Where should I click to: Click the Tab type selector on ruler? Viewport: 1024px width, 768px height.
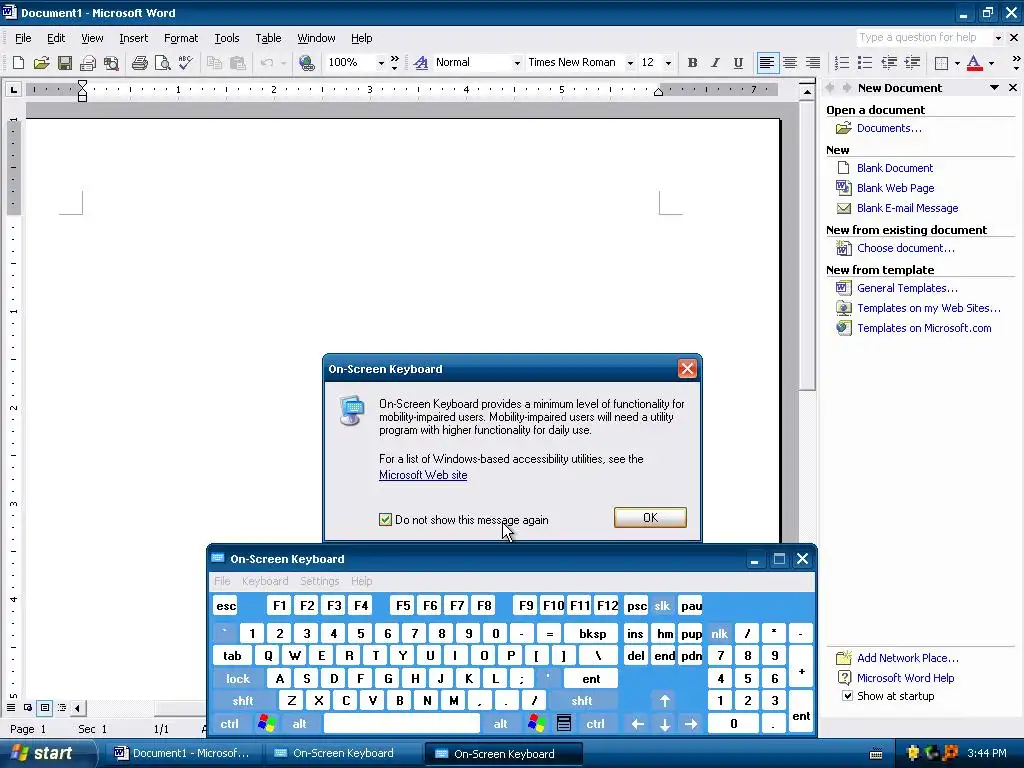click(x=13, y=89)
